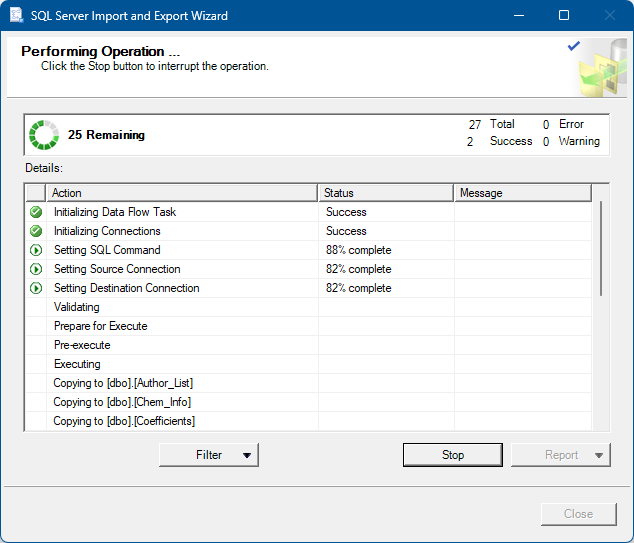Click the Stop button
634x543 pixels.
453,455
